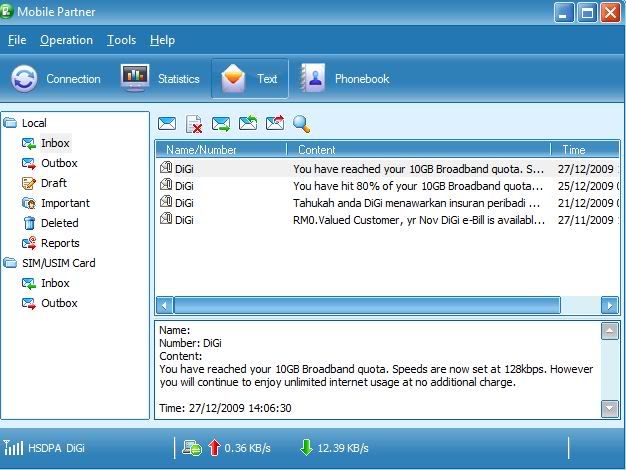
Task: Click the Forward message toolbar icon
Action: 274,124
